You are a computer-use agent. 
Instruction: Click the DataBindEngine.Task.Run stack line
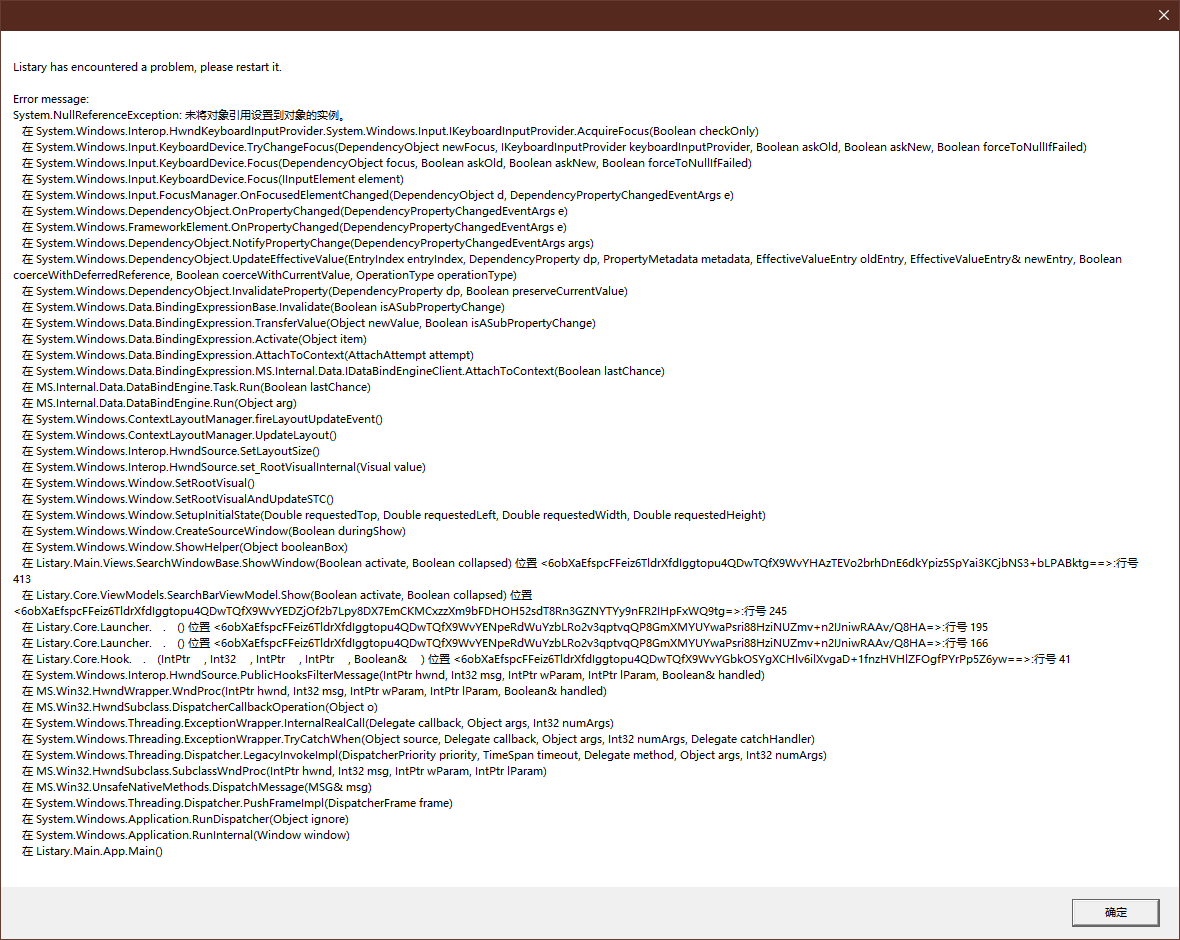pos(196,387)
